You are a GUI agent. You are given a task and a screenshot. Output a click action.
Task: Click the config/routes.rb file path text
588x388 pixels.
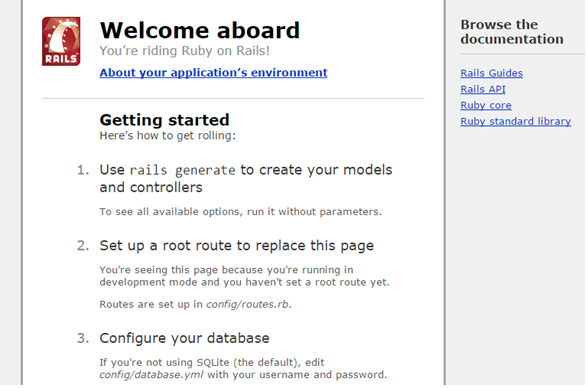click(x=248, y=304)
